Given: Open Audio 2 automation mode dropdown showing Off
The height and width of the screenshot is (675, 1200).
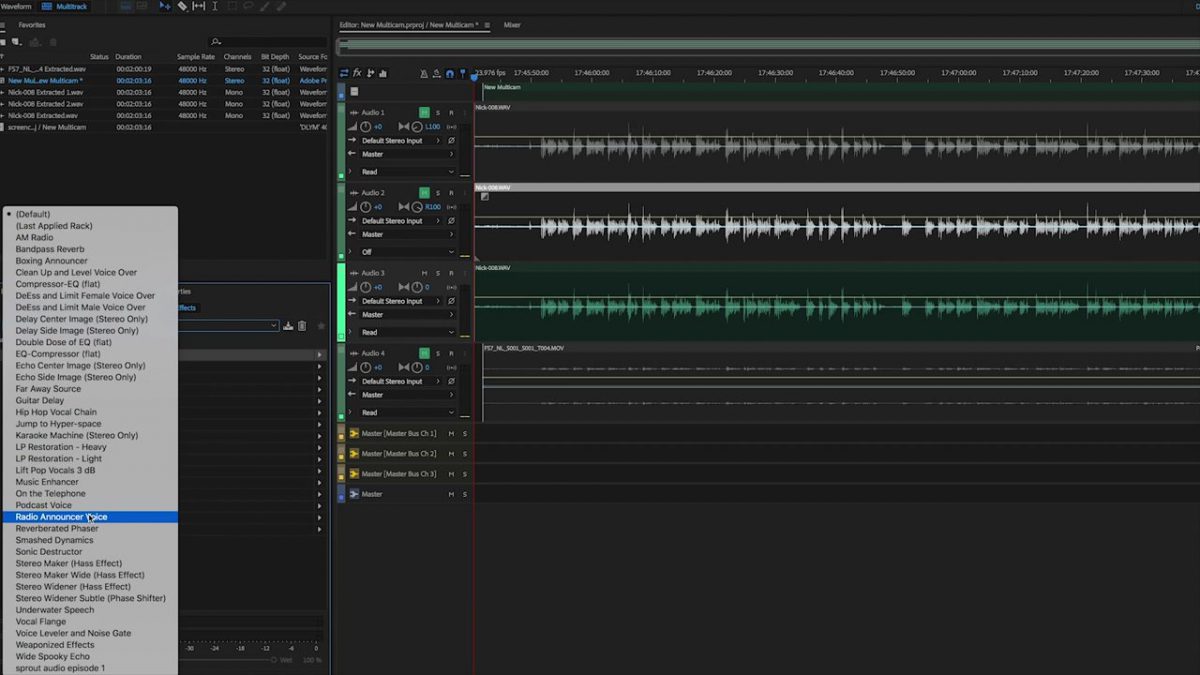Looking at the screenshot, I should coord(406,252).
